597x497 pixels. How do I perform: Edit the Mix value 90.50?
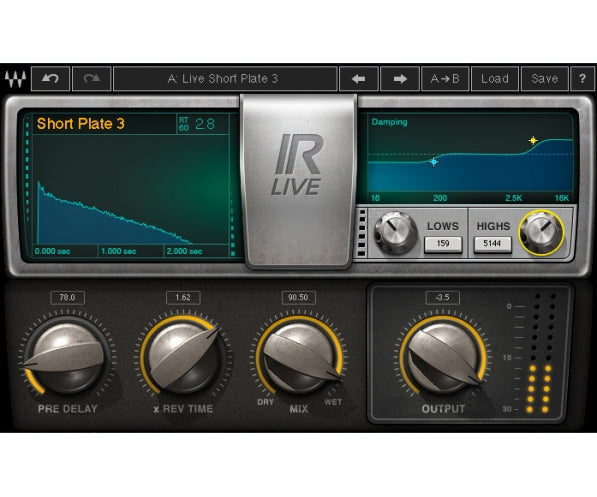[298, 297]
